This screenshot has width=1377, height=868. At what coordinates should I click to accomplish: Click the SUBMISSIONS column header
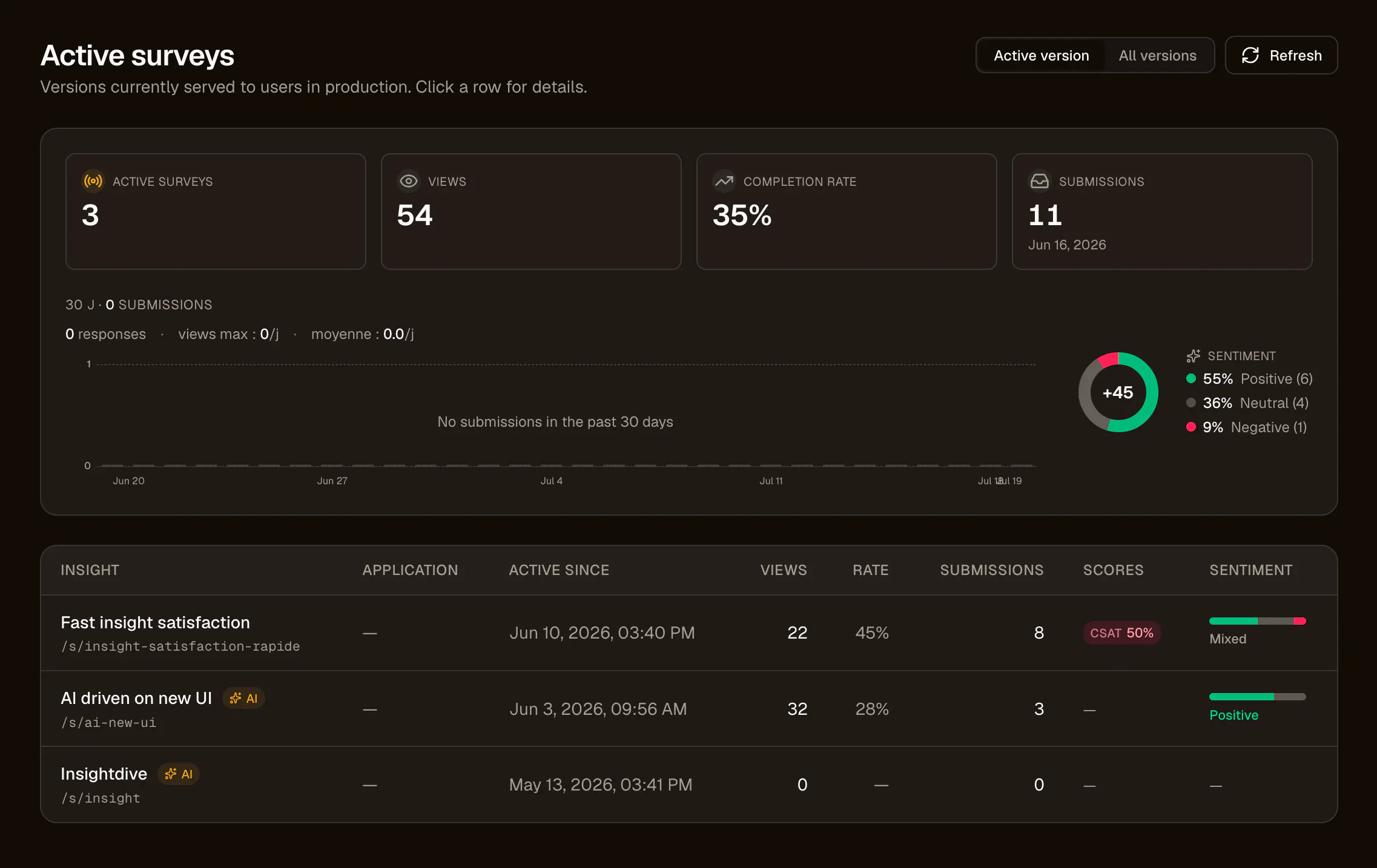[x=992, y=570]
